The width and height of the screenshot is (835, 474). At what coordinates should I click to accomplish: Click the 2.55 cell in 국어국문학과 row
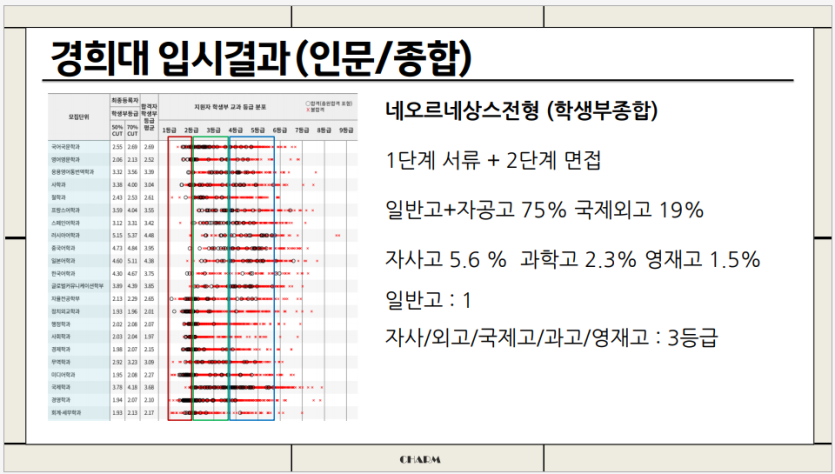click(117, 146)
